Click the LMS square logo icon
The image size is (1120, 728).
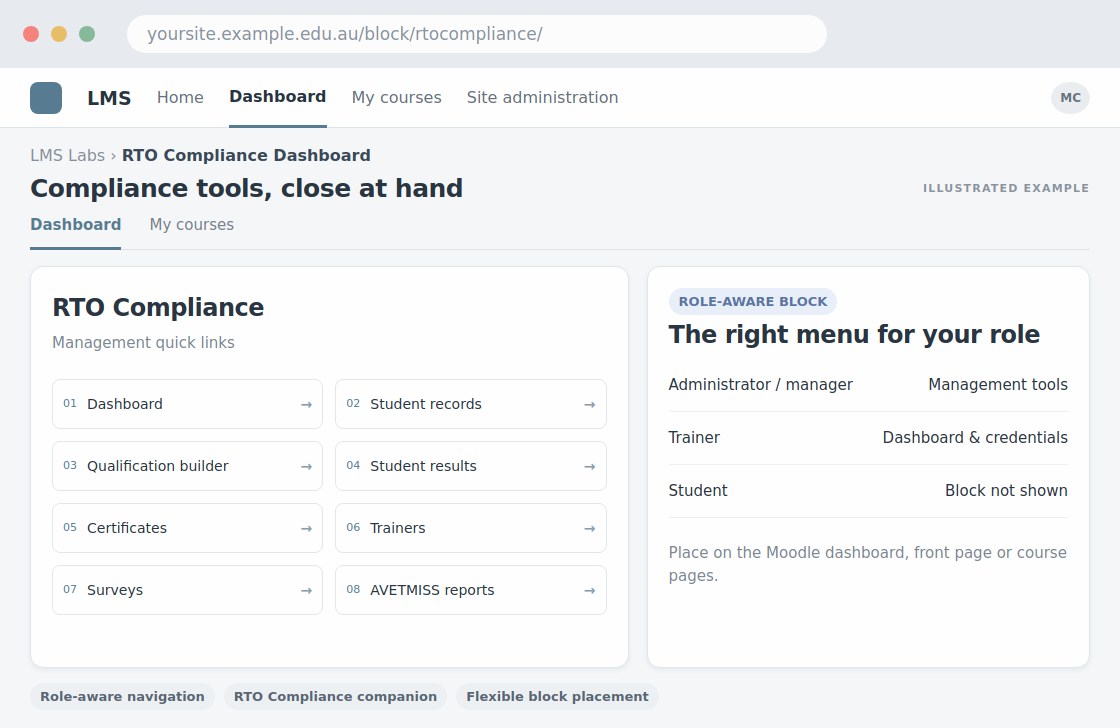(x=46, y=98)
